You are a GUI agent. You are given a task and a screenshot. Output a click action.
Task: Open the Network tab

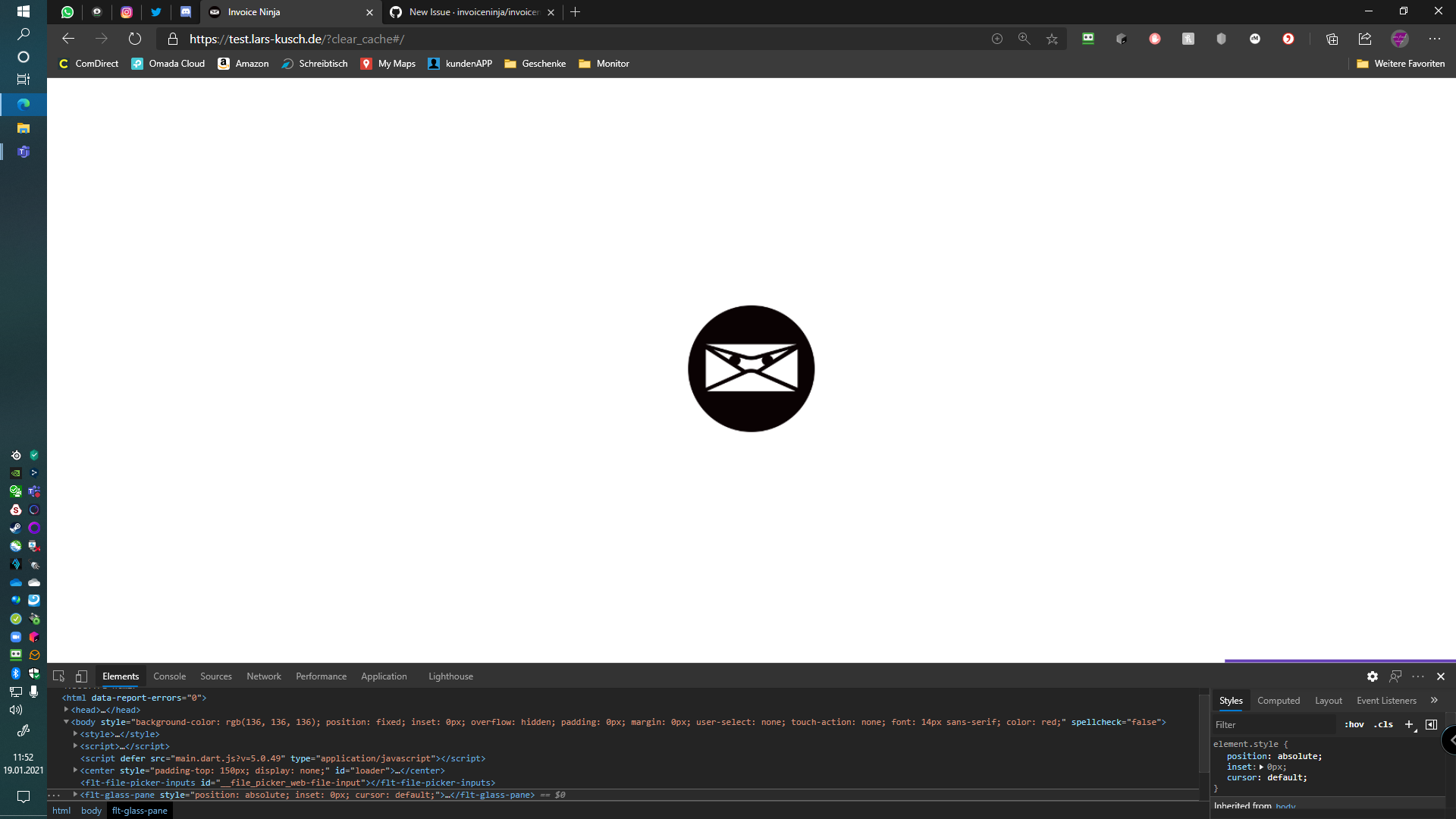pos(263,676)
